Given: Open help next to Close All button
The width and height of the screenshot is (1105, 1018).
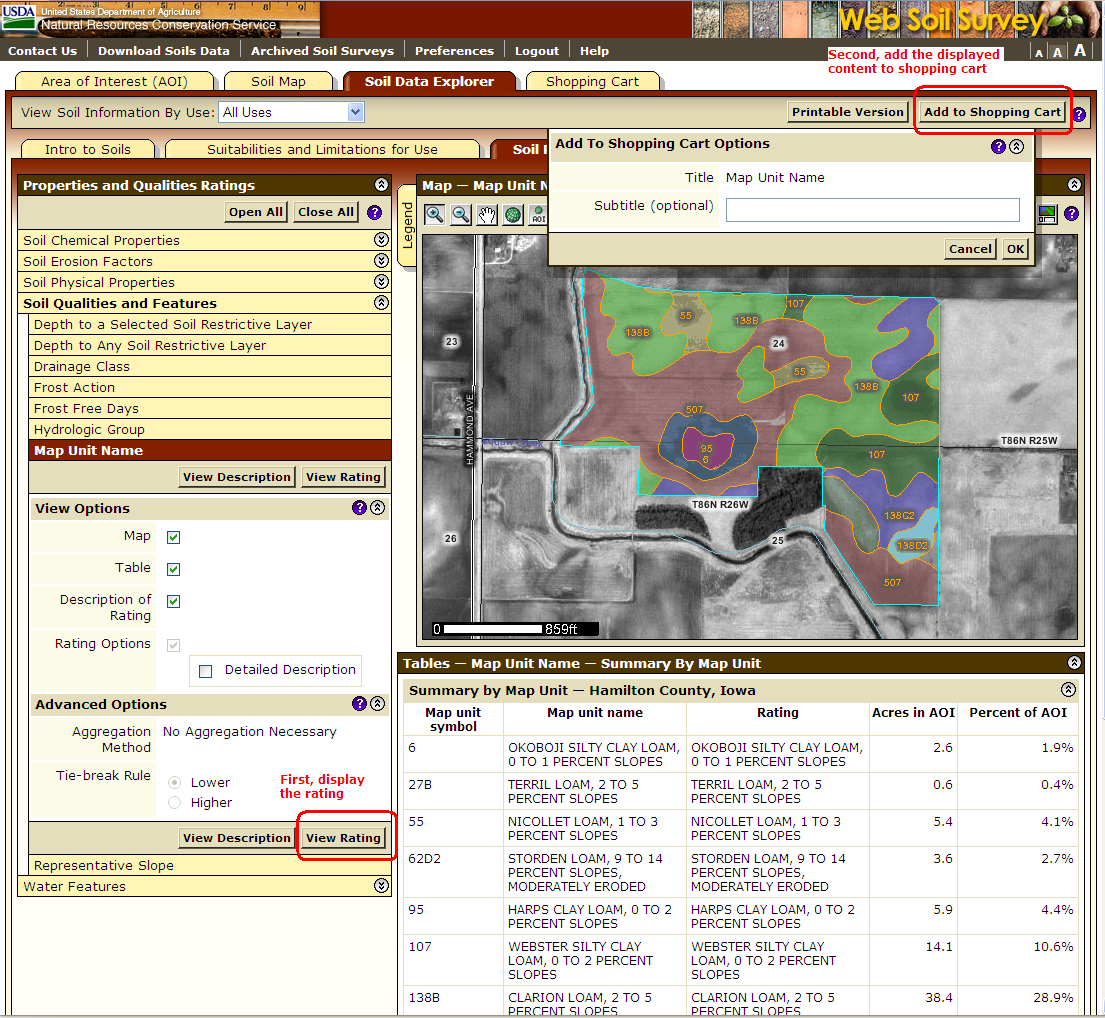Looking at the screenshot, I should point(375,212).
